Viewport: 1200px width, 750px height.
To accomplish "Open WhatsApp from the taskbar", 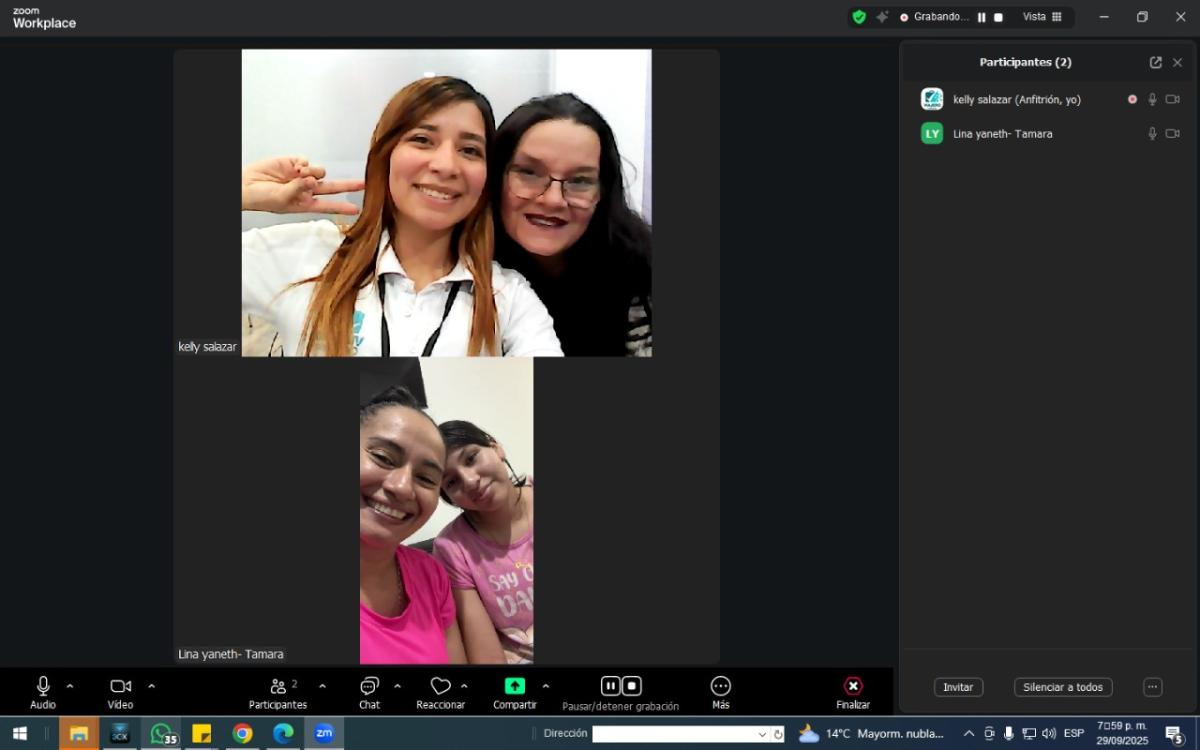I will point(160,733).
